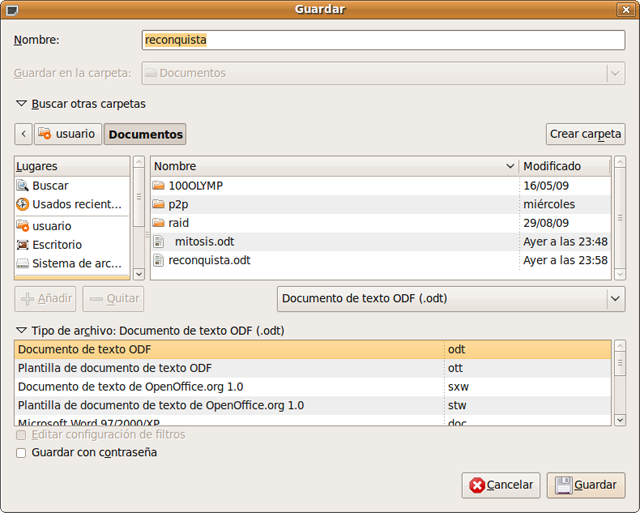This screenshot has width=640, height=513.
Task: Click the p2p folder icon
Action: (x=158, y=205)
